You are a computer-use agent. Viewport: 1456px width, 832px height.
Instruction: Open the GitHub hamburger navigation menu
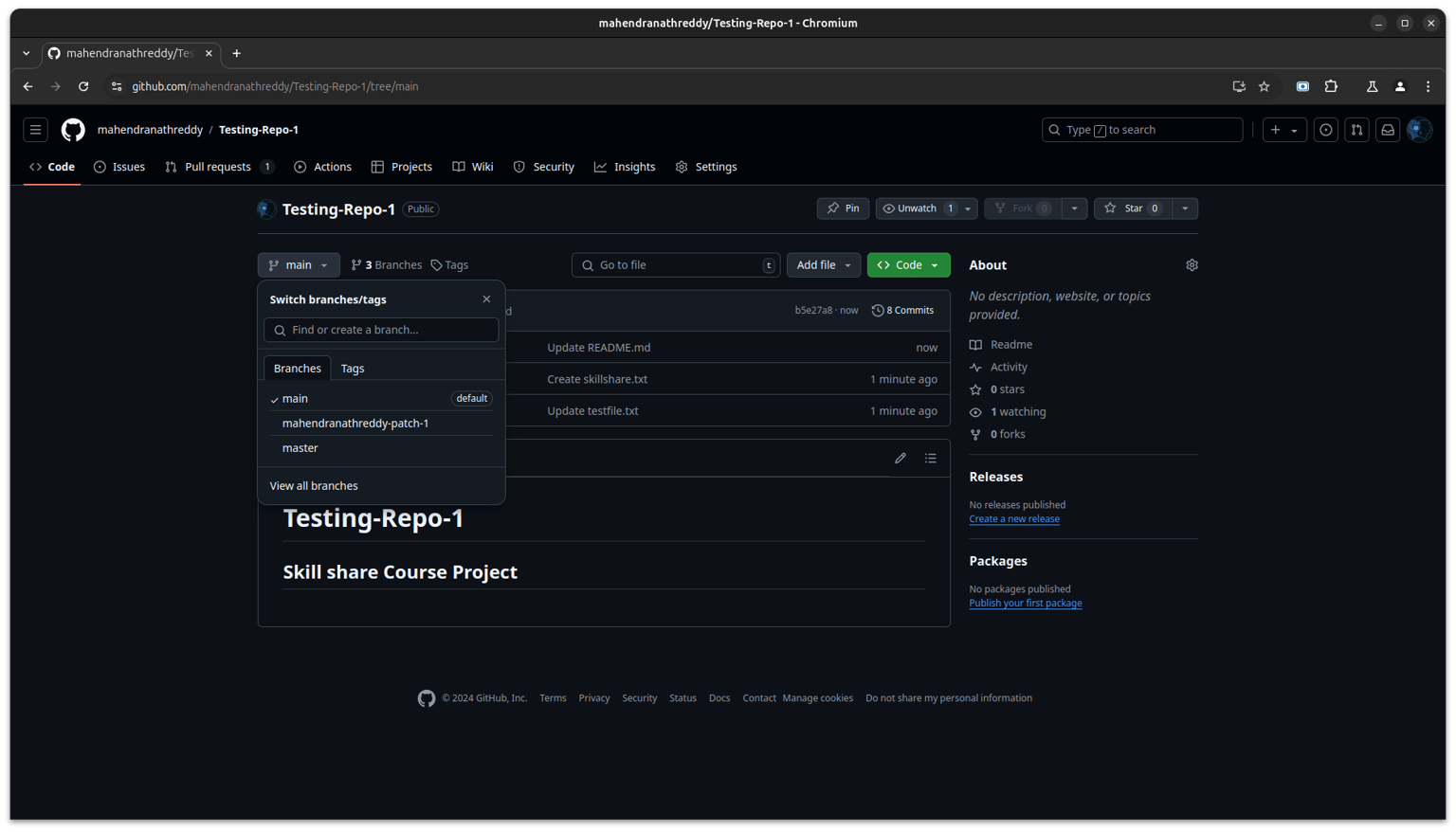pyautogui.click(x=35, y=130)
